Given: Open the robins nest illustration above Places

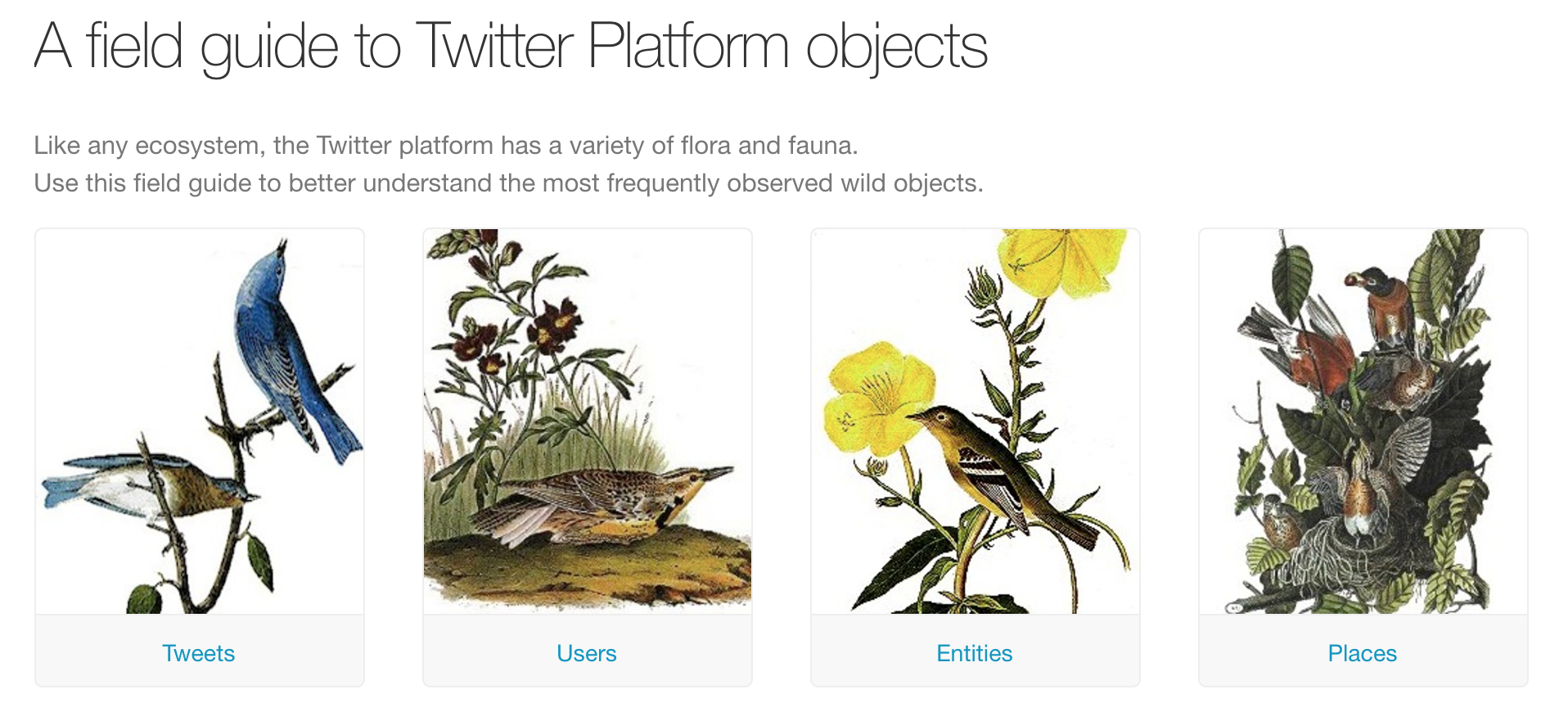Looking at the screenshot, I should (x=1363, y=421).
